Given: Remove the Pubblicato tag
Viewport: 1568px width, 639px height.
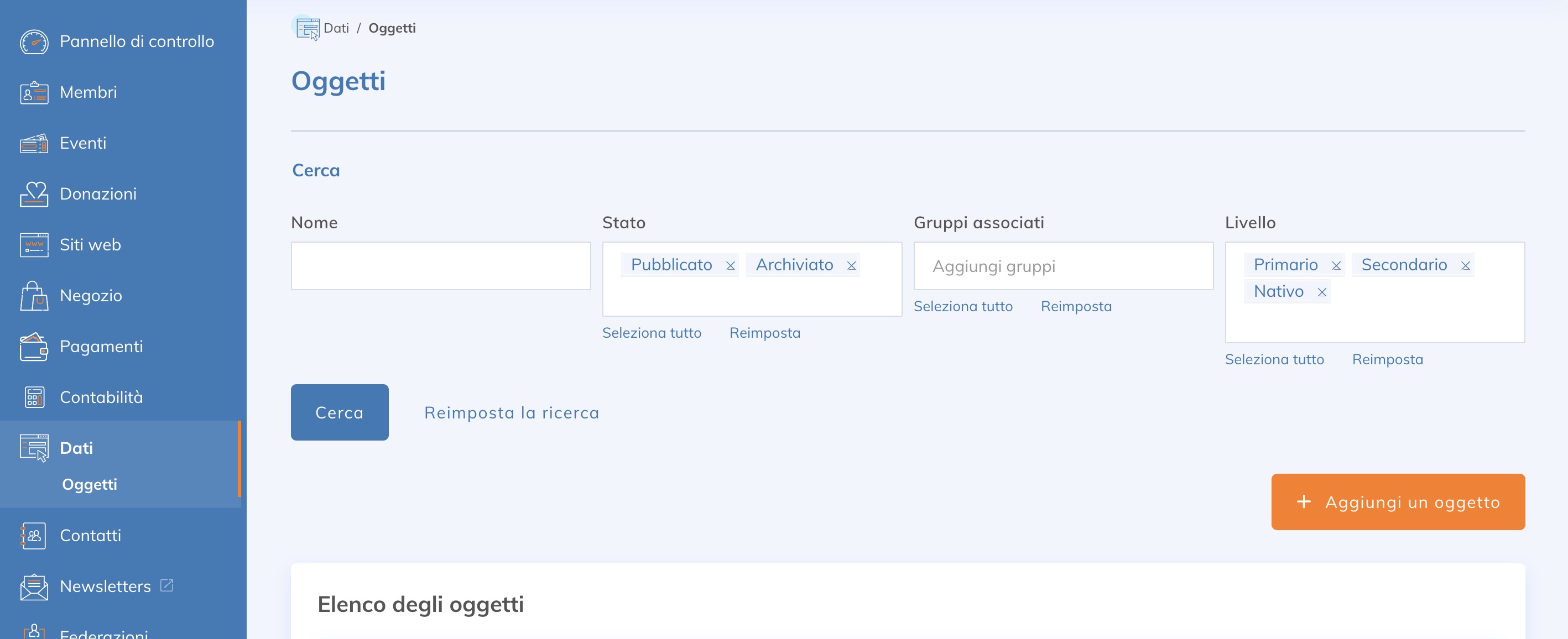Looking at the screenshot, I should (731, 266).
